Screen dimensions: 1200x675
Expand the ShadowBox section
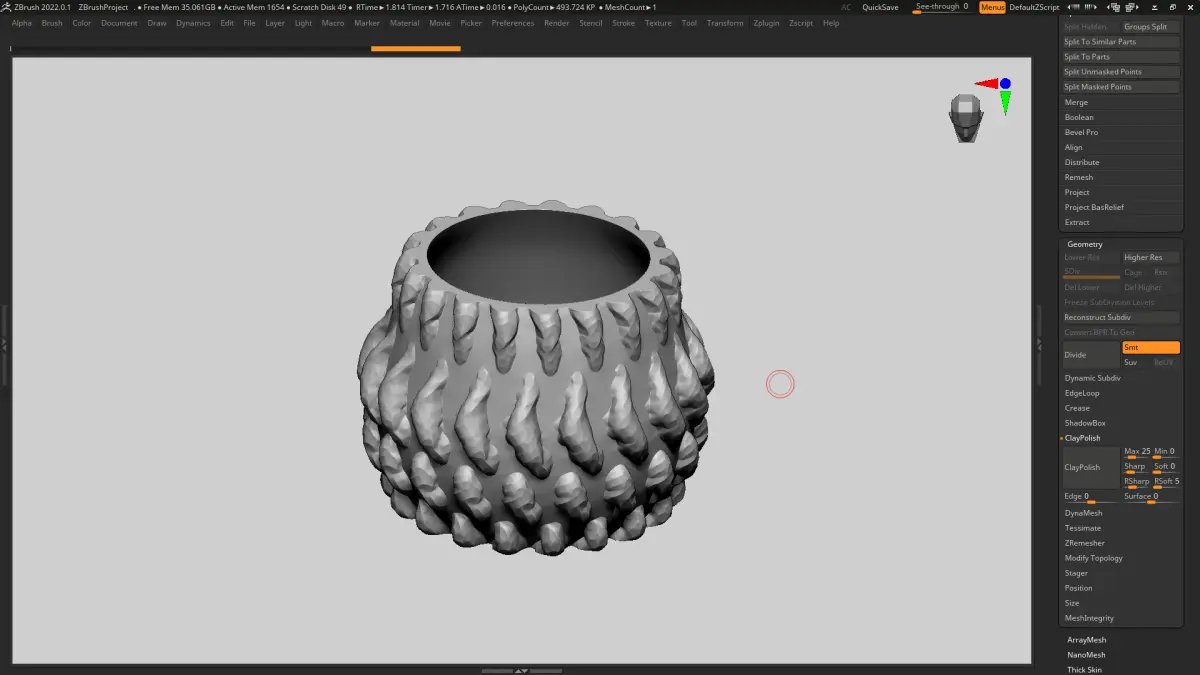1085,423
